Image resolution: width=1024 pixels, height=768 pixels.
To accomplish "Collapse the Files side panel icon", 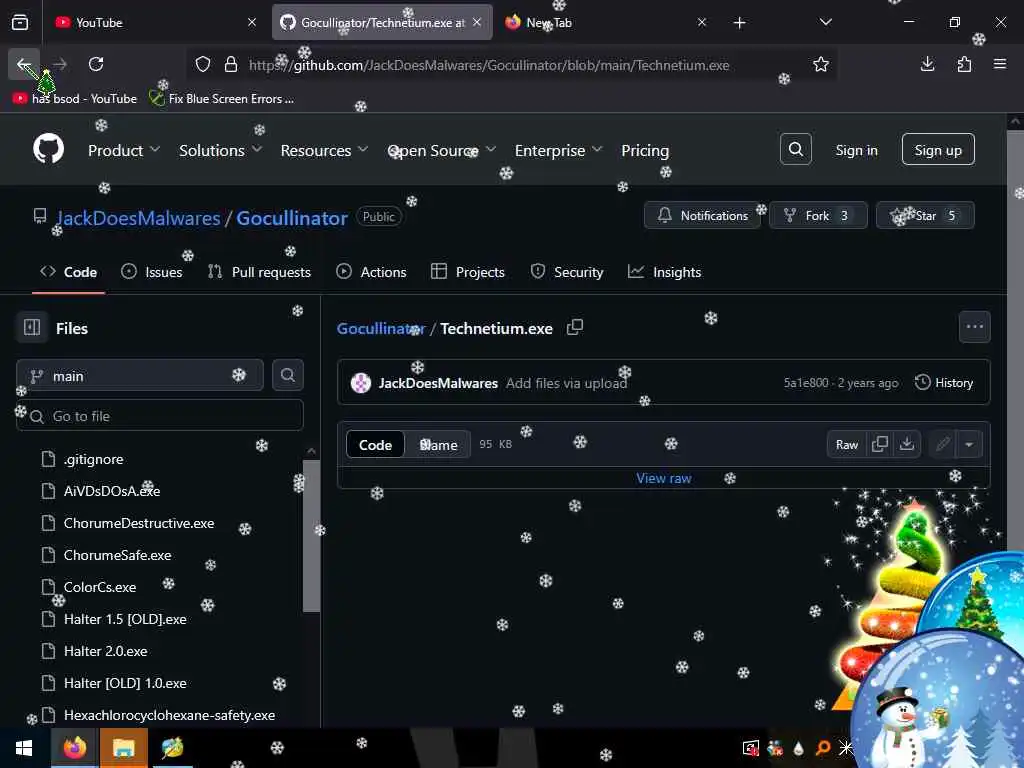I will (x=32, y=327).
